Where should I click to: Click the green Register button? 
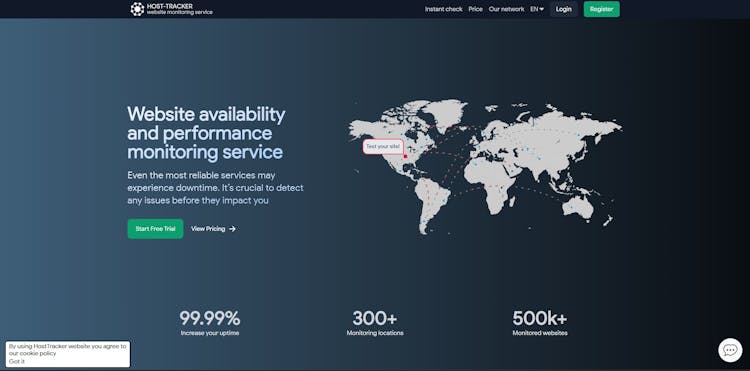[601, 9]
